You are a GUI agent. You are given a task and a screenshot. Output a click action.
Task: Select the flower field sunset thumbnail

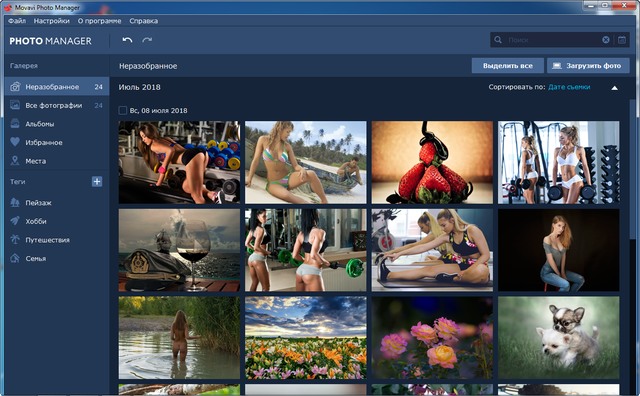pyautogui.click(x=306, y=338)
